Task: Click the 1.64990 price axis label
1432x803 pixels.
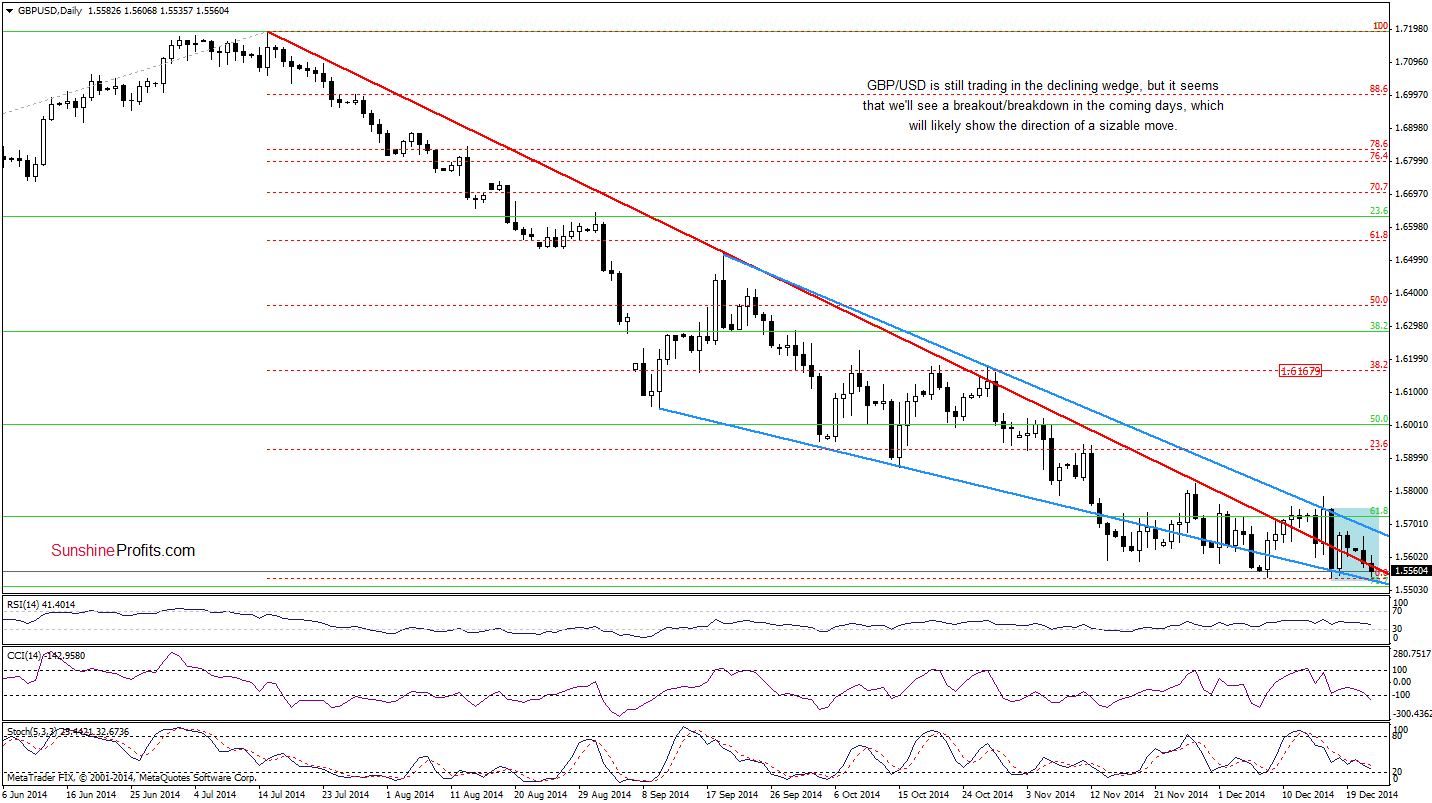Action: 1409,260
